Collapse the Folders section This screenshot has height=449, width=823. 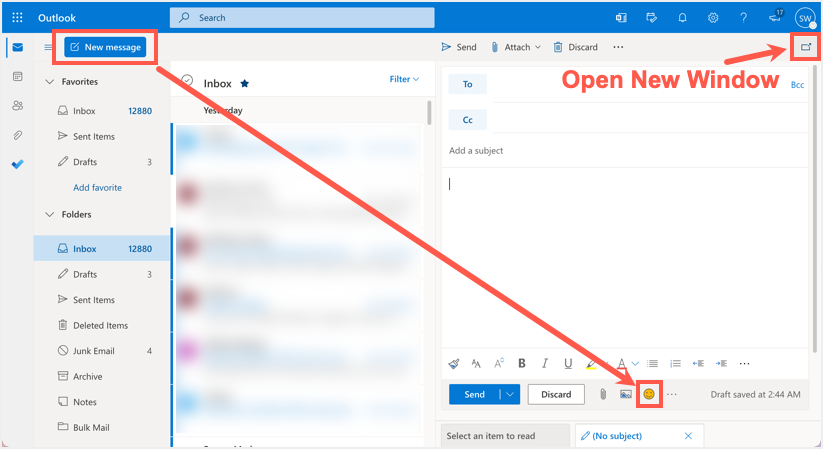tap(50, 214)
